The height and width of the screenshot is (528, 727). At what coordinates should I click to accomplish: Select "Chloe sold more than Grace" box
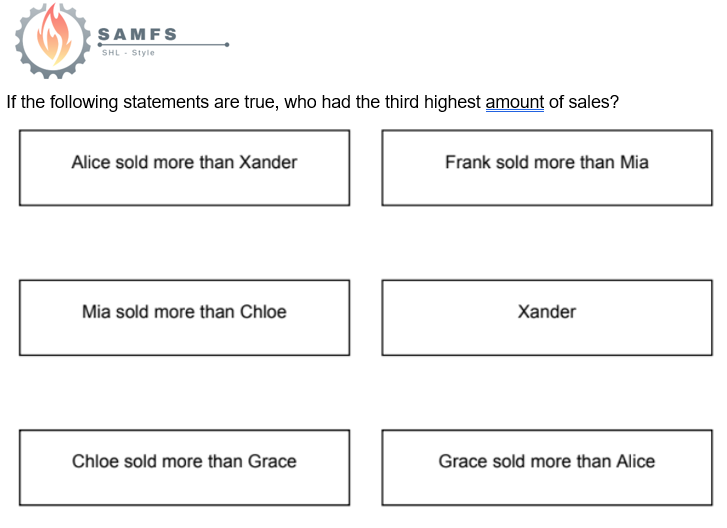pyautogui.click(x=184, y=467)
